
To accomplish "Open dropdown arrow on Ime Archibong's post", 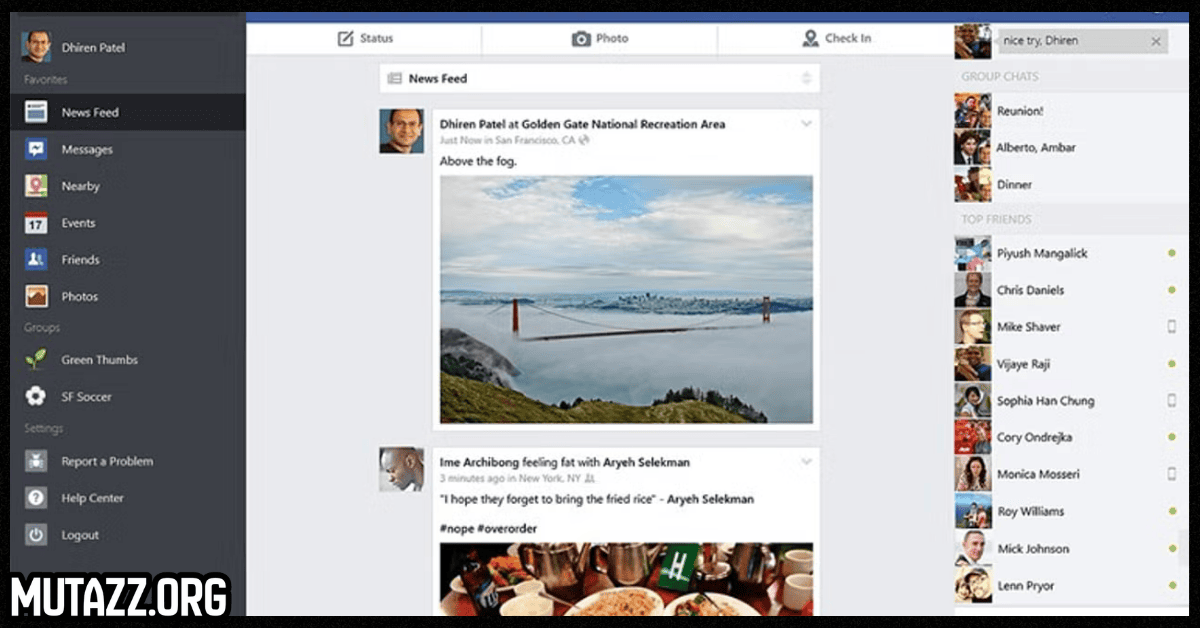I will tap(806, 462).
